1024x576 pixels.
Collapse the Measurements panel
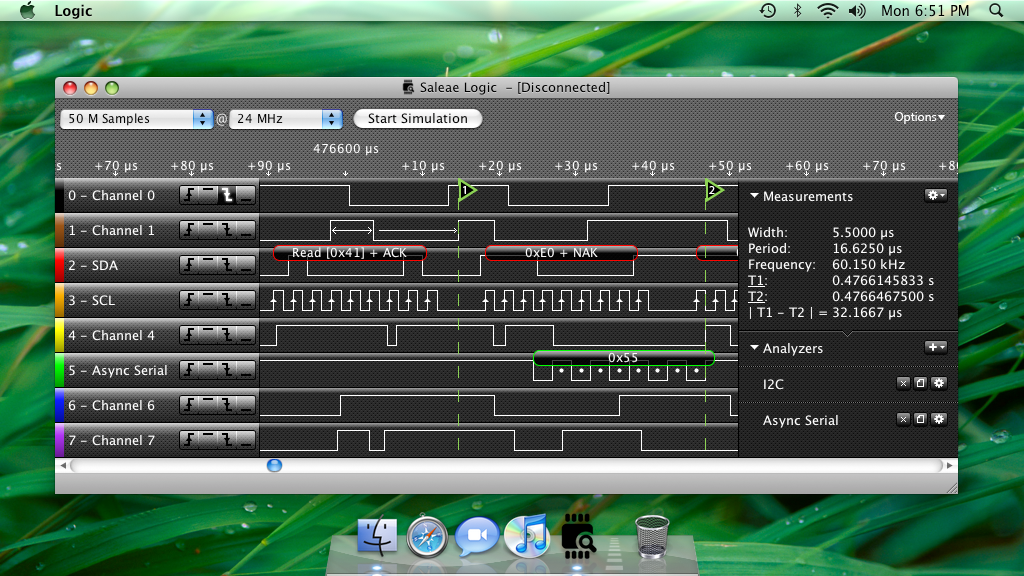point(755,197)
